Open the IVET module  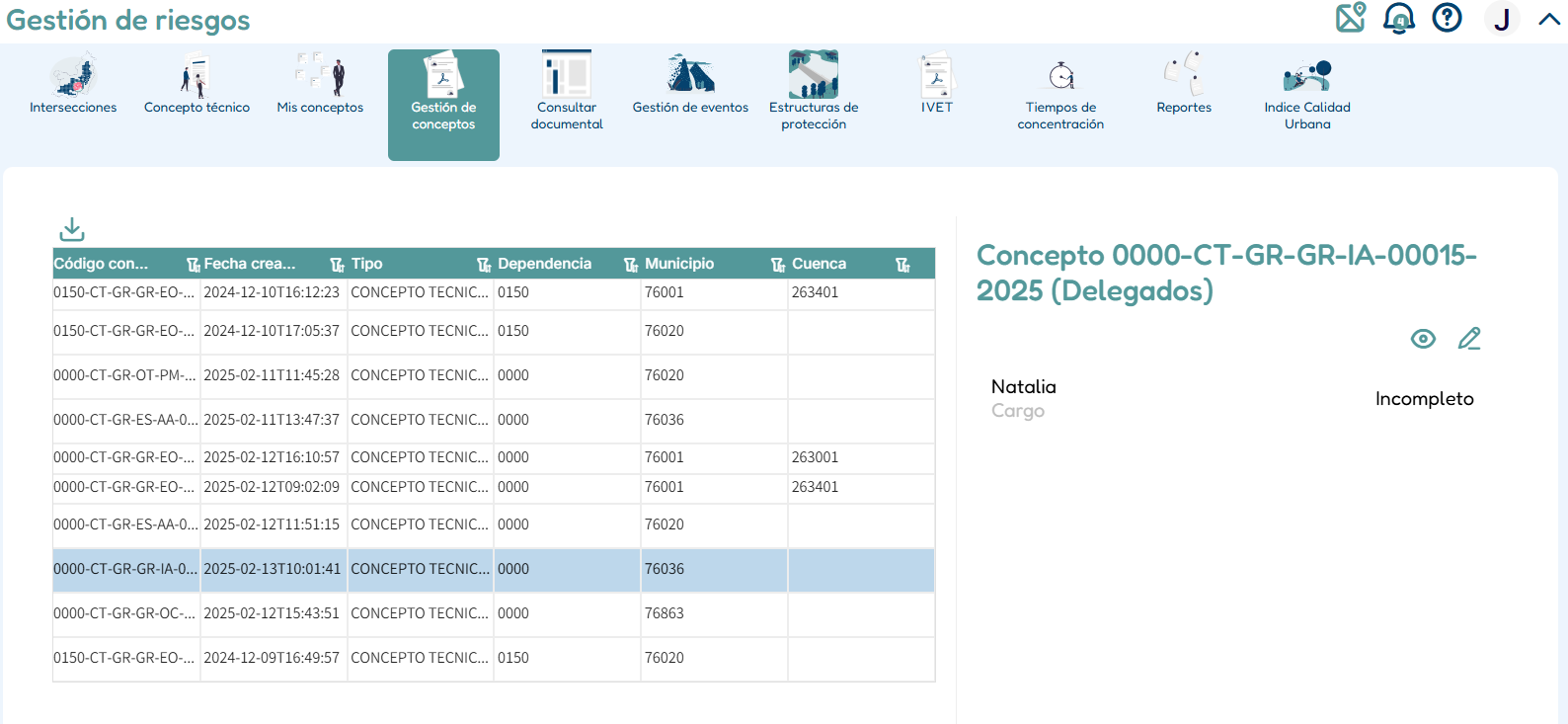click(x=937, y=85)
